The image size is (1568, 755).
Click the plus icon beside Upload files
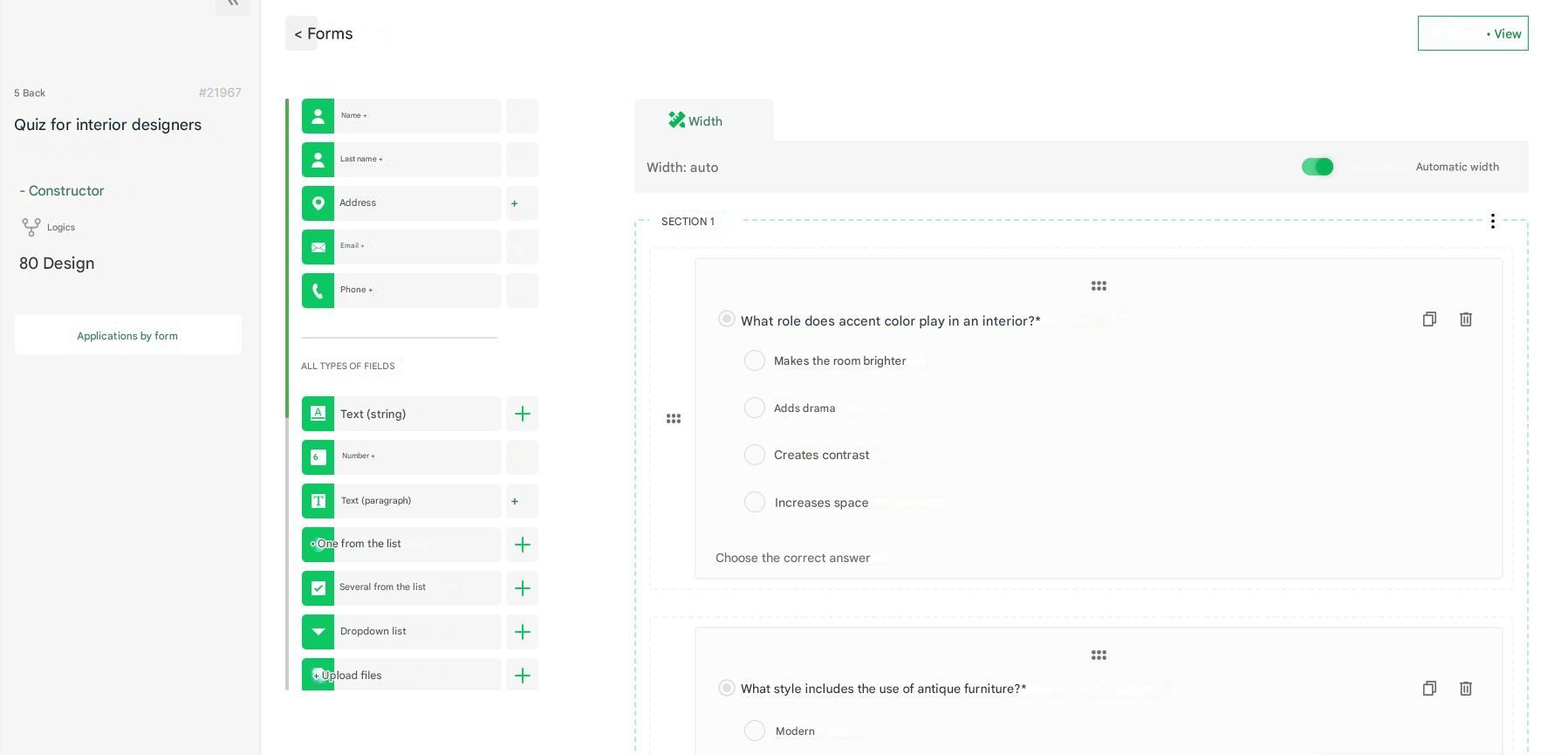click(522, 676)
